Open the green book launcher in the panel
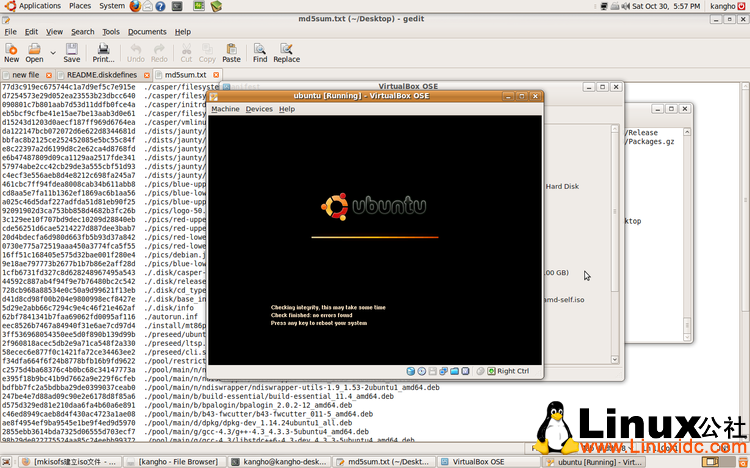Screen dimensions: 750x468 (216, 6)
